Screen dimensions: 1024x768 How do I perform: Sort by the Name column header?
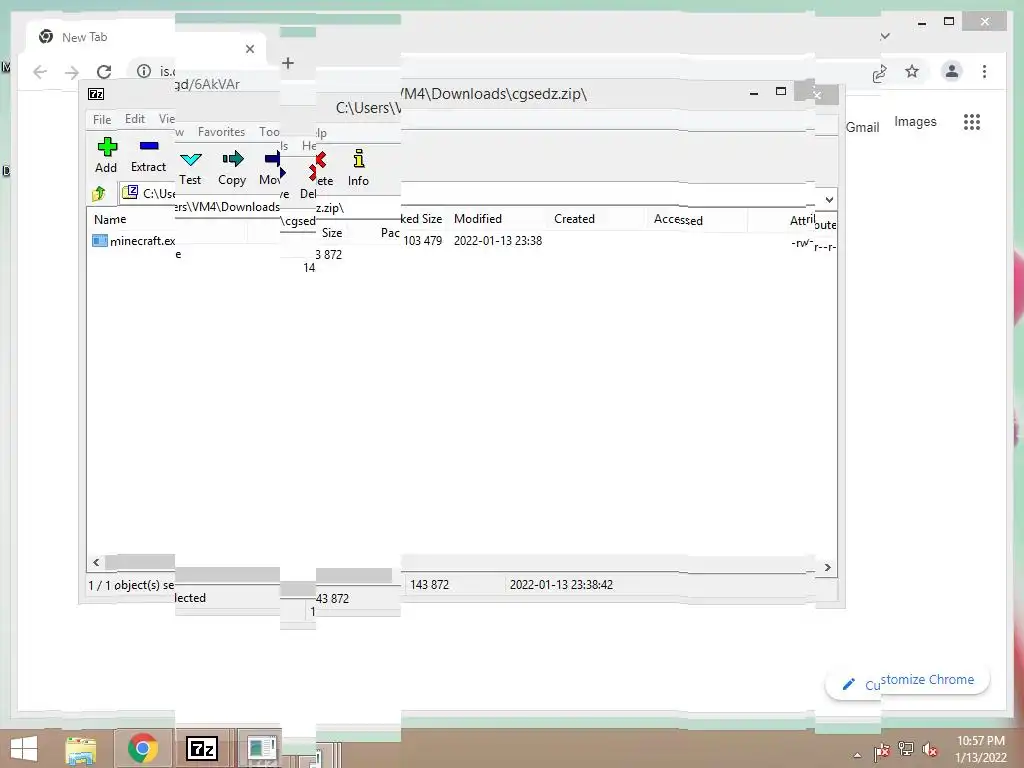pos(110,219)
